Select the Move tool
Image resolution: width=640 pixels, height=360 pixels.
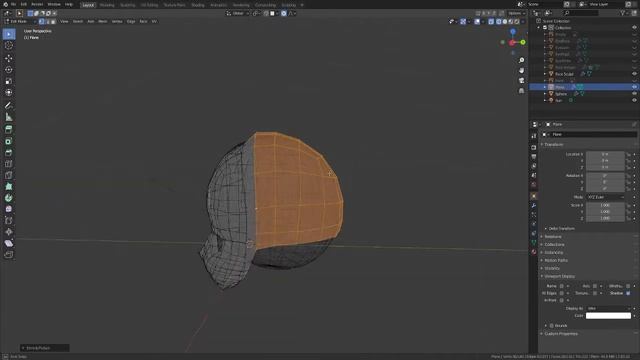tap(9, 58)
